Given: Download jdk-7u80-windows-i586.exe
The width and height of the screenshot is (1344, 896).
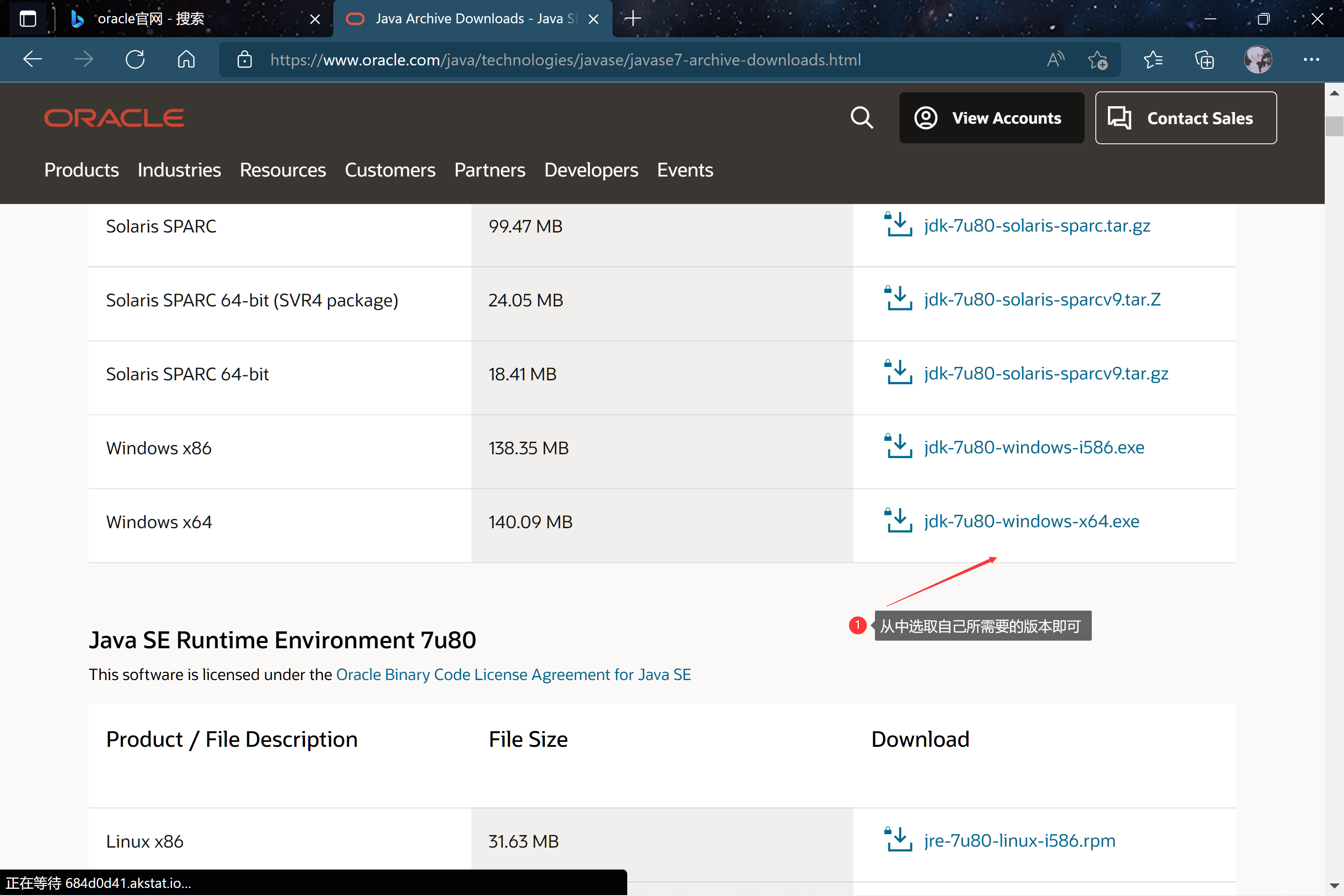Looking at the screenshot, I should point(1034,448).
